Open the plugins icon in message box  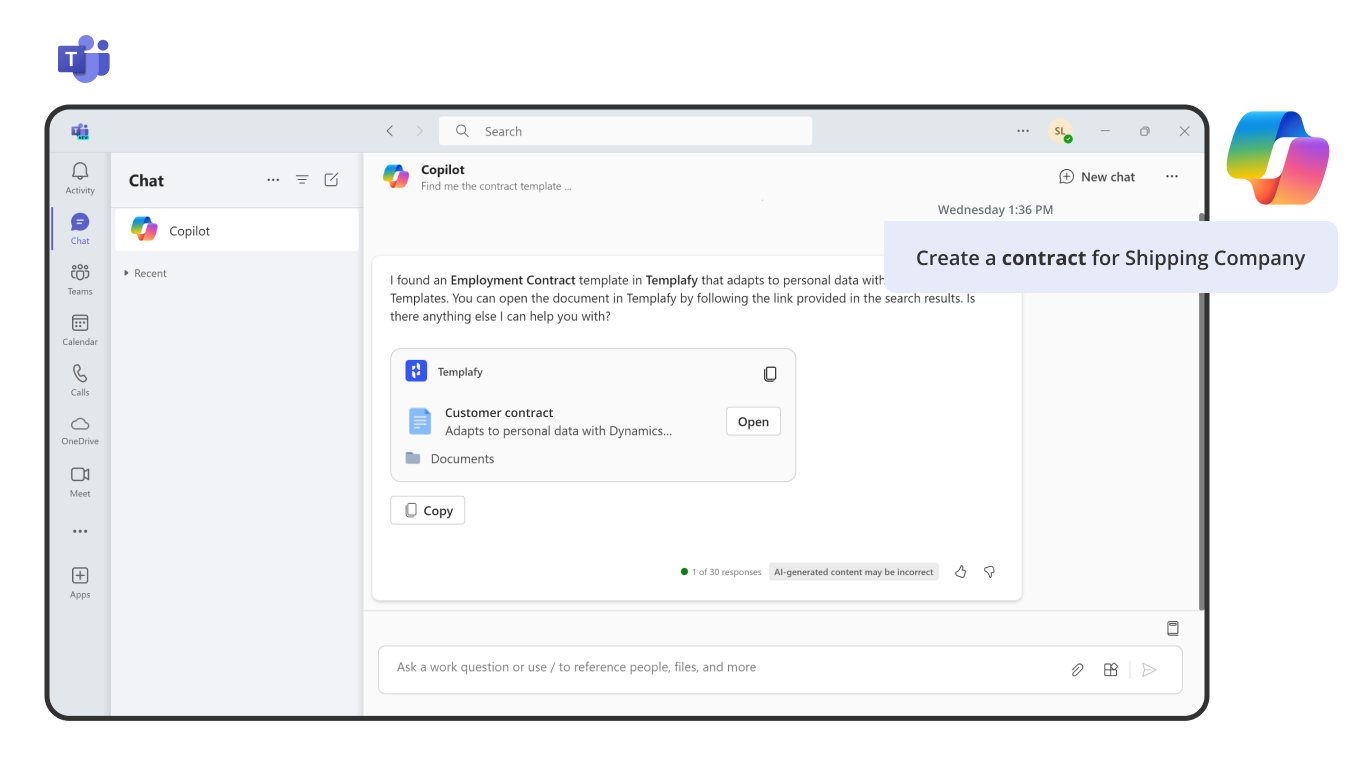(x=1110, y=670)
